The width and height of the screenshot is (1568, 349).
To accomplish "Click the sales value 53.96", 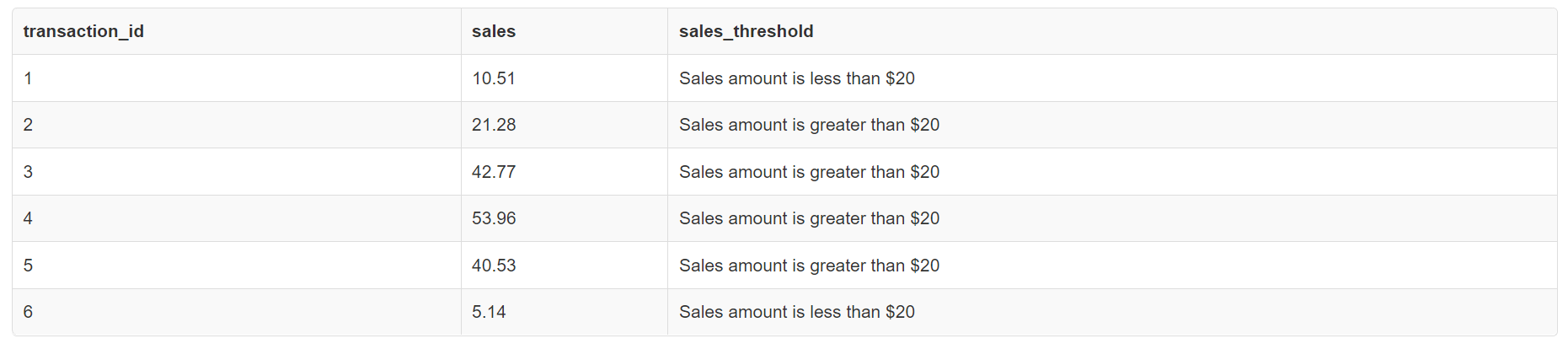I will click(x=494, y=218).
